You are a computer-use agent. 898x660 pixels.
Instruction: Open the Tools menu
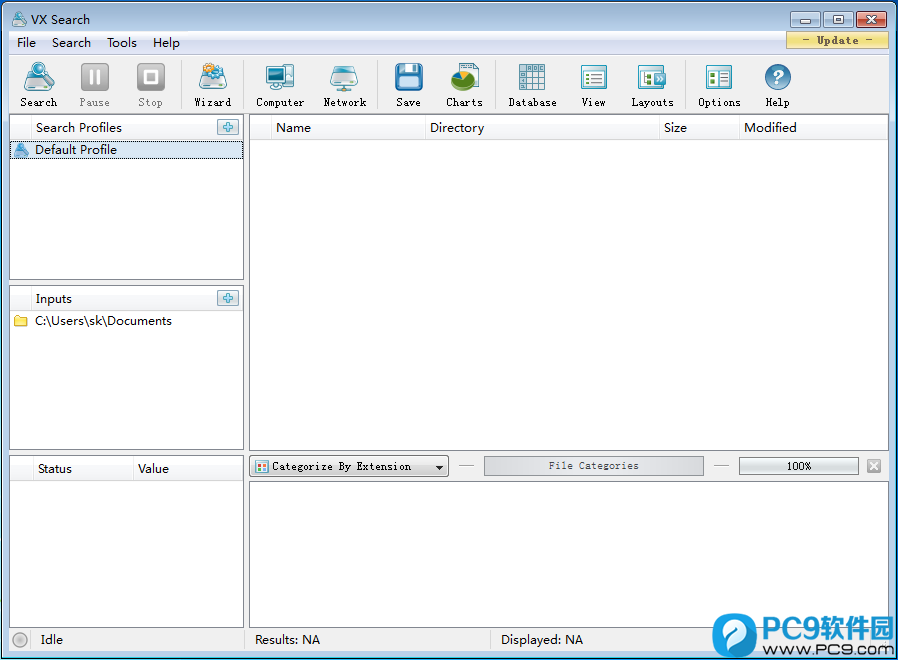click(122, 43)
